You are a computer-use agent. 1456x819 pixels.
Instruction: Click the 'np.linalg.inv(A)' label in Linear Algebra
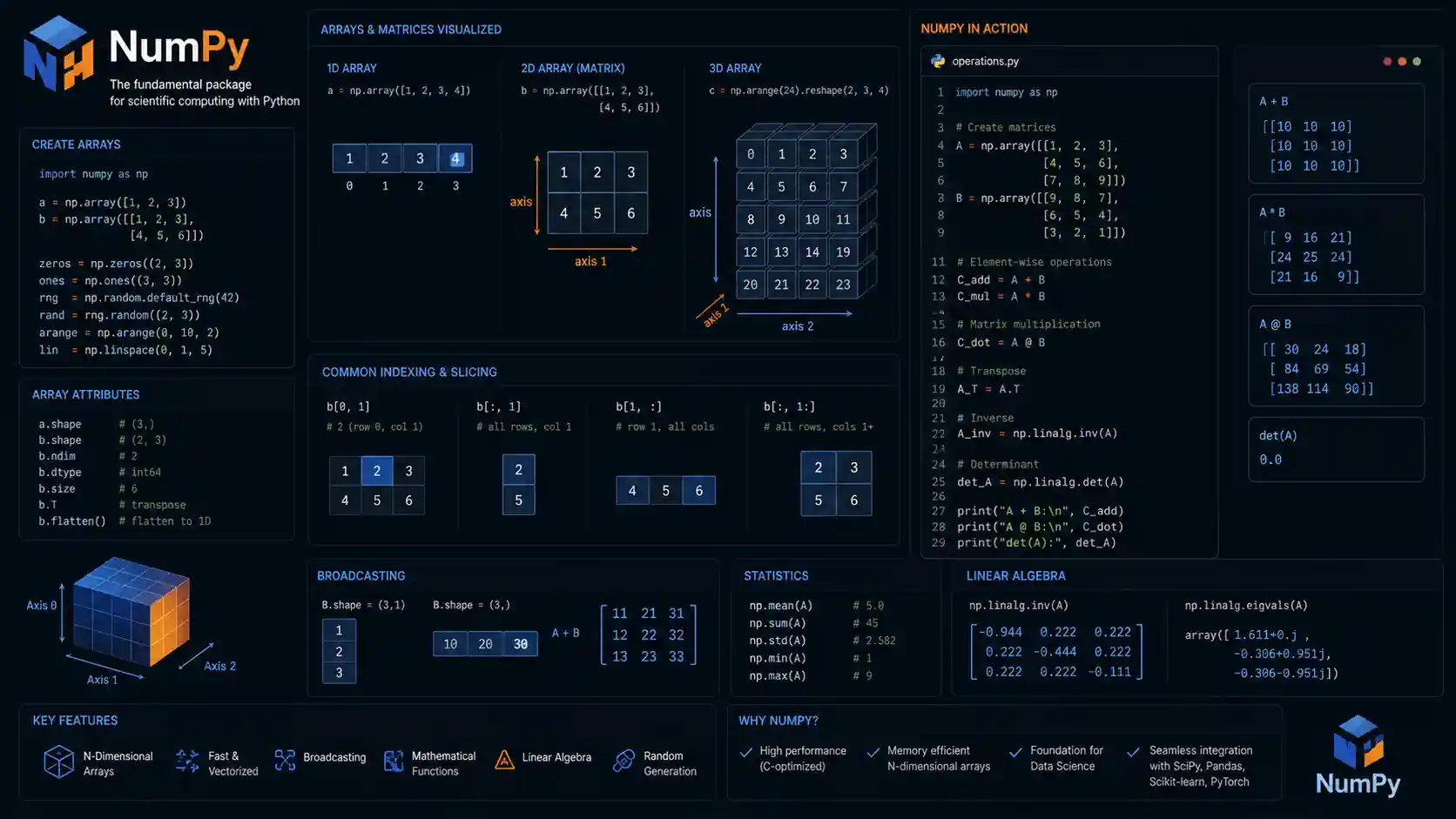(x=1019, y=606)
